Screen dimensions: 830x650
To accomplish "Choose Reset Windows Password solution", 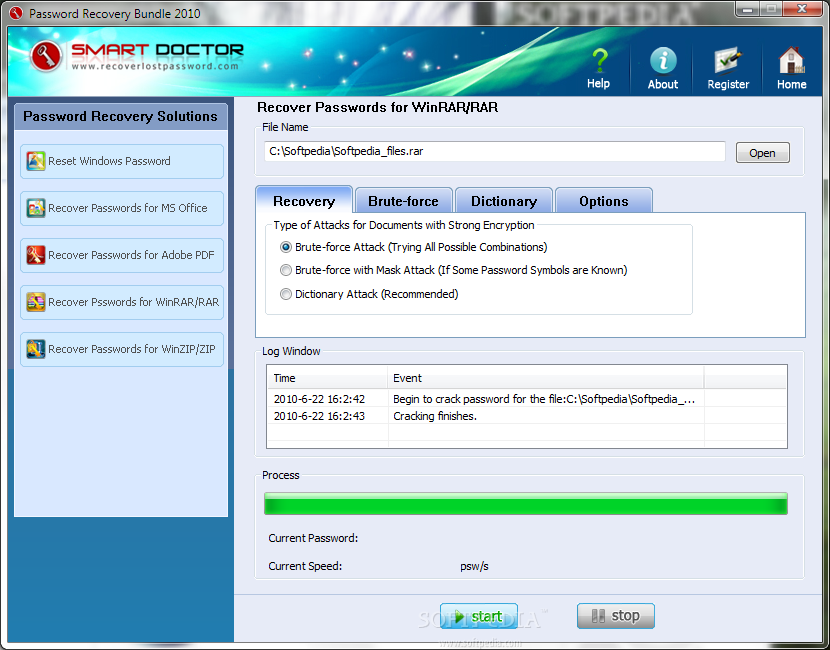I will pyautogui.click(x=122, y=161).
